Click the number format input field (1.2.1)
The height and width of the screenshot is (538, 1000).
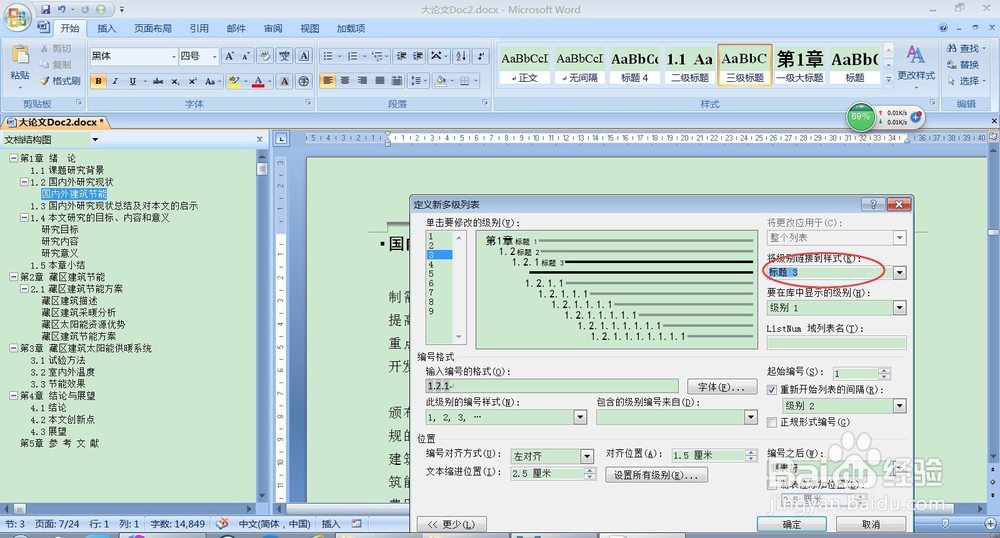pos(552,386)
